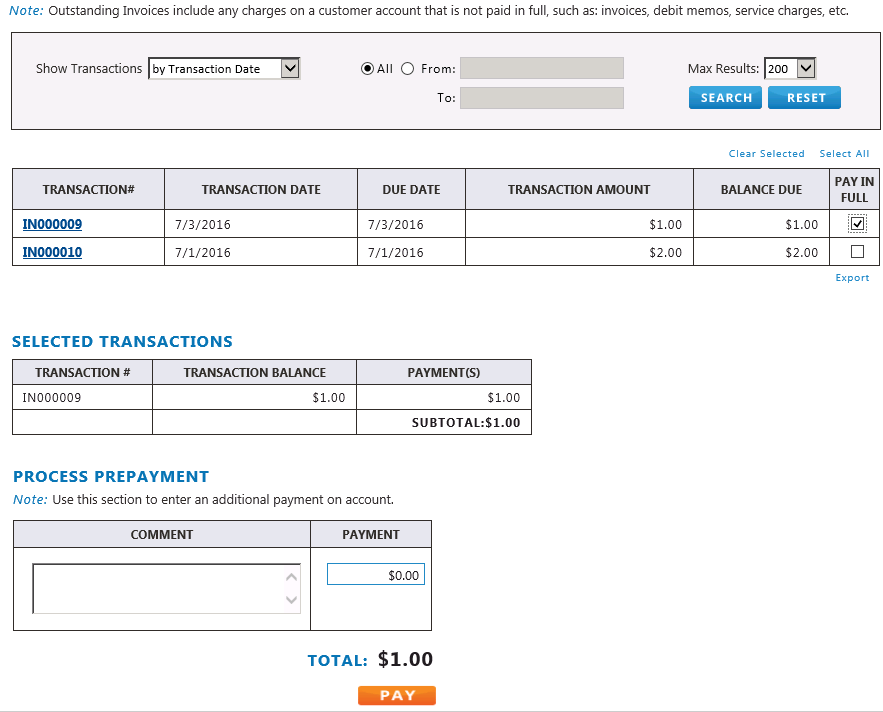The height and width of the screenshot is (712, 883).
Task: Open invoice IN000009 link
Action: pyautogui.click(x=52, y=224)
